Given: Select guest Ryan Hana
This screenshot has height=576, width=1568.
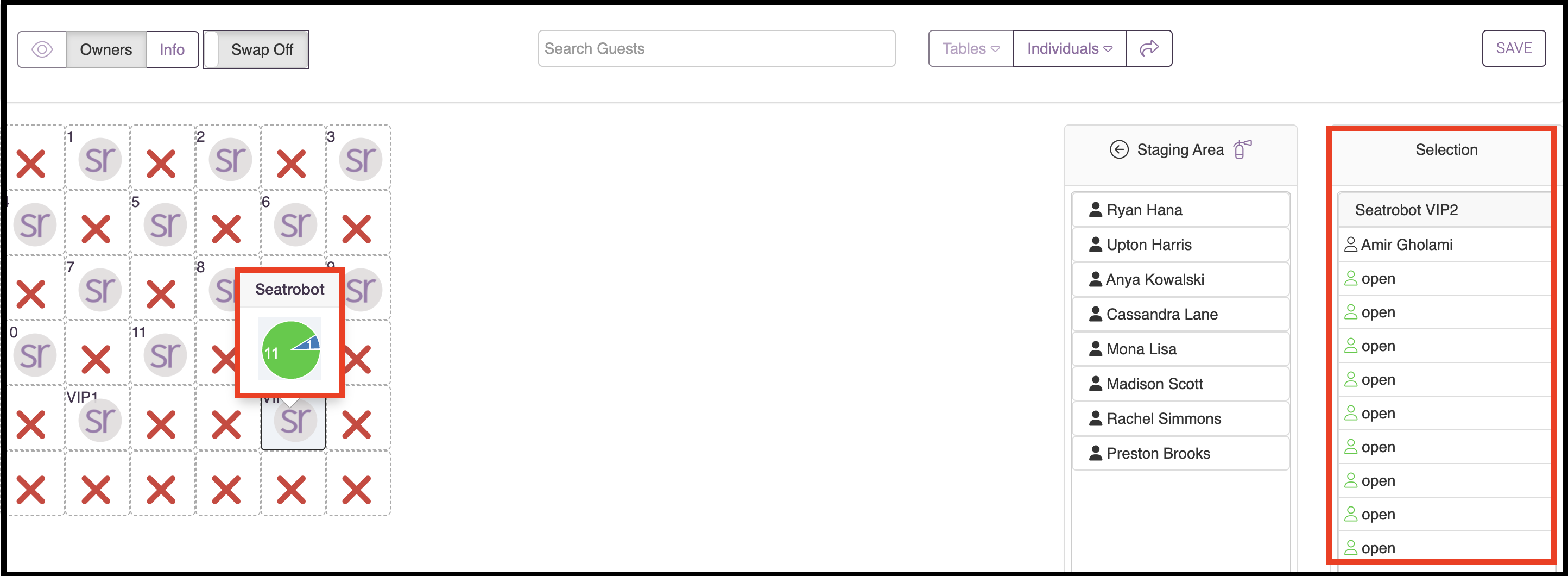Looking at the screenshot, I should [x=1180, y=210].
